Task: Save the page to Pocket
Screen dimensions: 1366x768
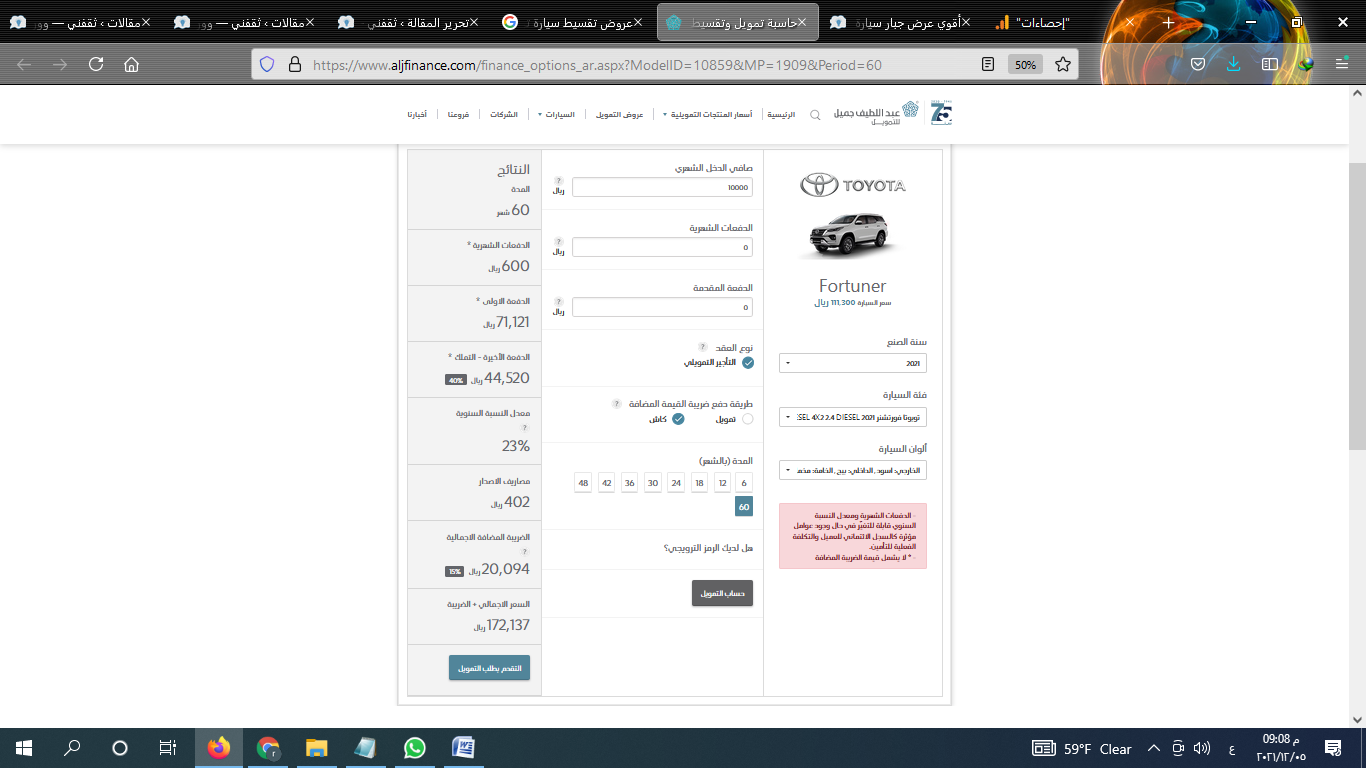Action: [x=1198, y=64]
